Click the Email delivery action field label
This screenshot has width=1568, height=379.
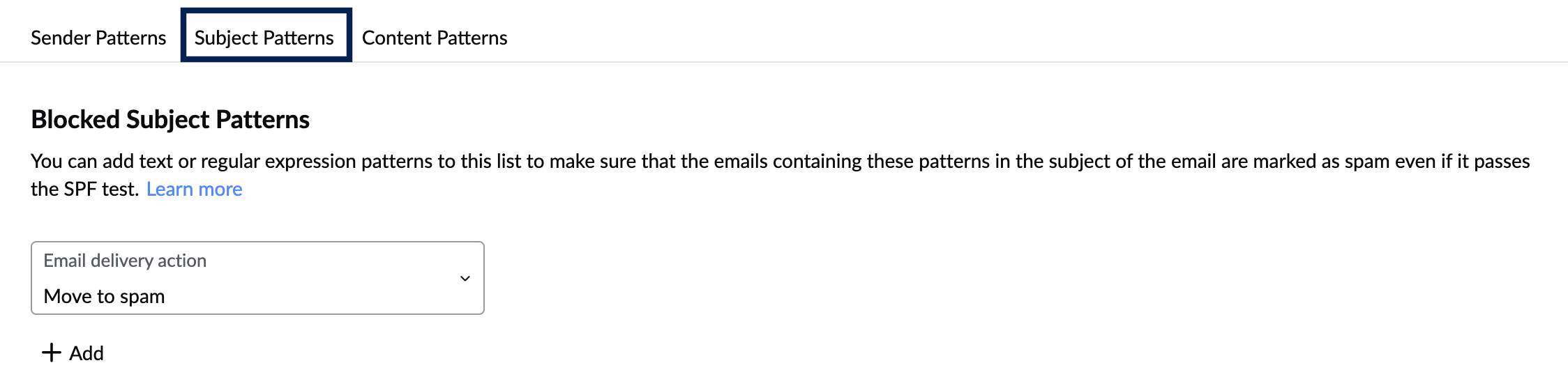(x=125, y=261)
